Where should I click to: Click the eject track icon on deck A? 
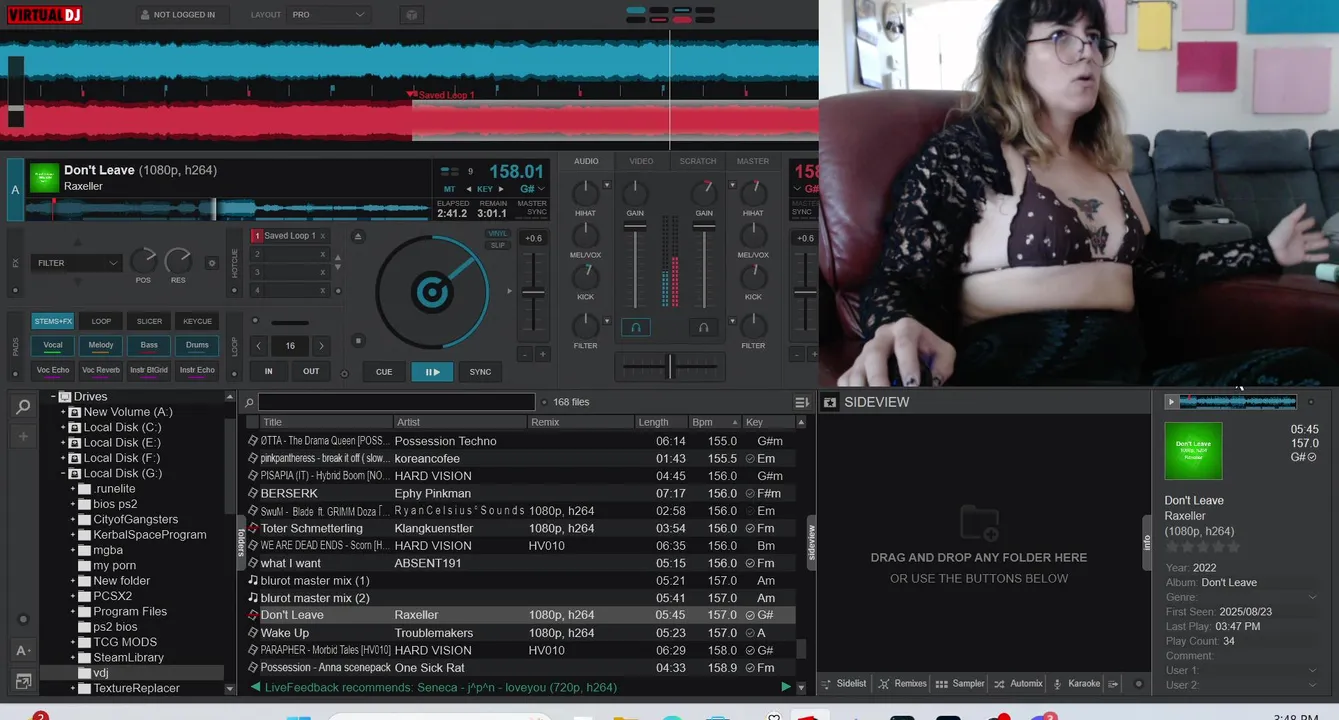pyautogui.click(x=358, y=236)
